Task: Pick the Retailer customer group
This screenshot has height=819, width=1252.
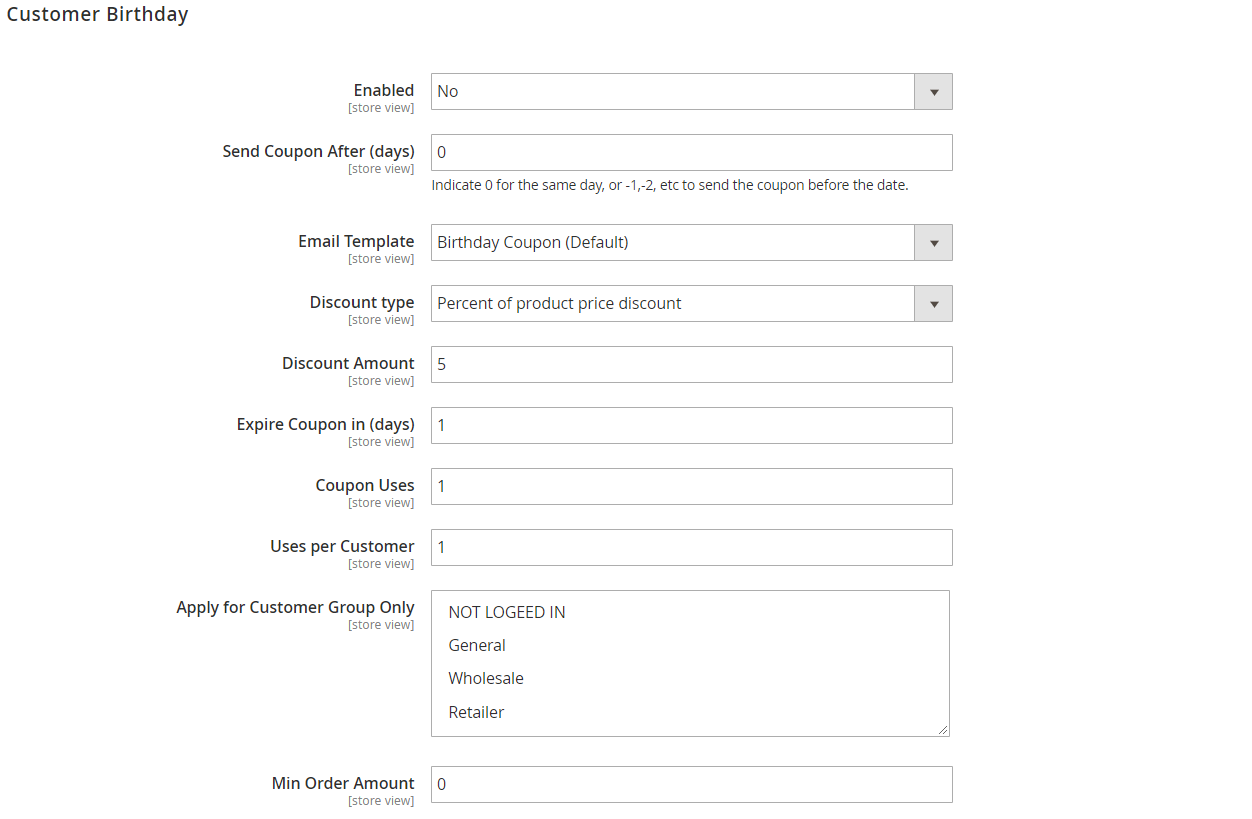Action: (690, 712)
